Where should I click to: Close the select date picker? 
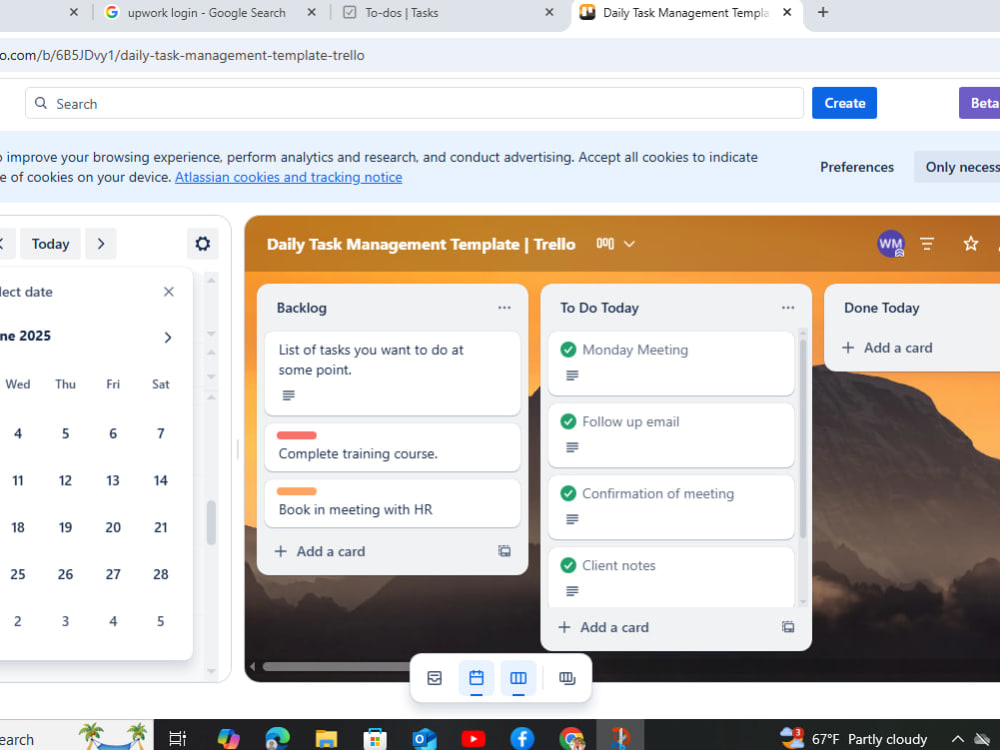coord(168,291)
